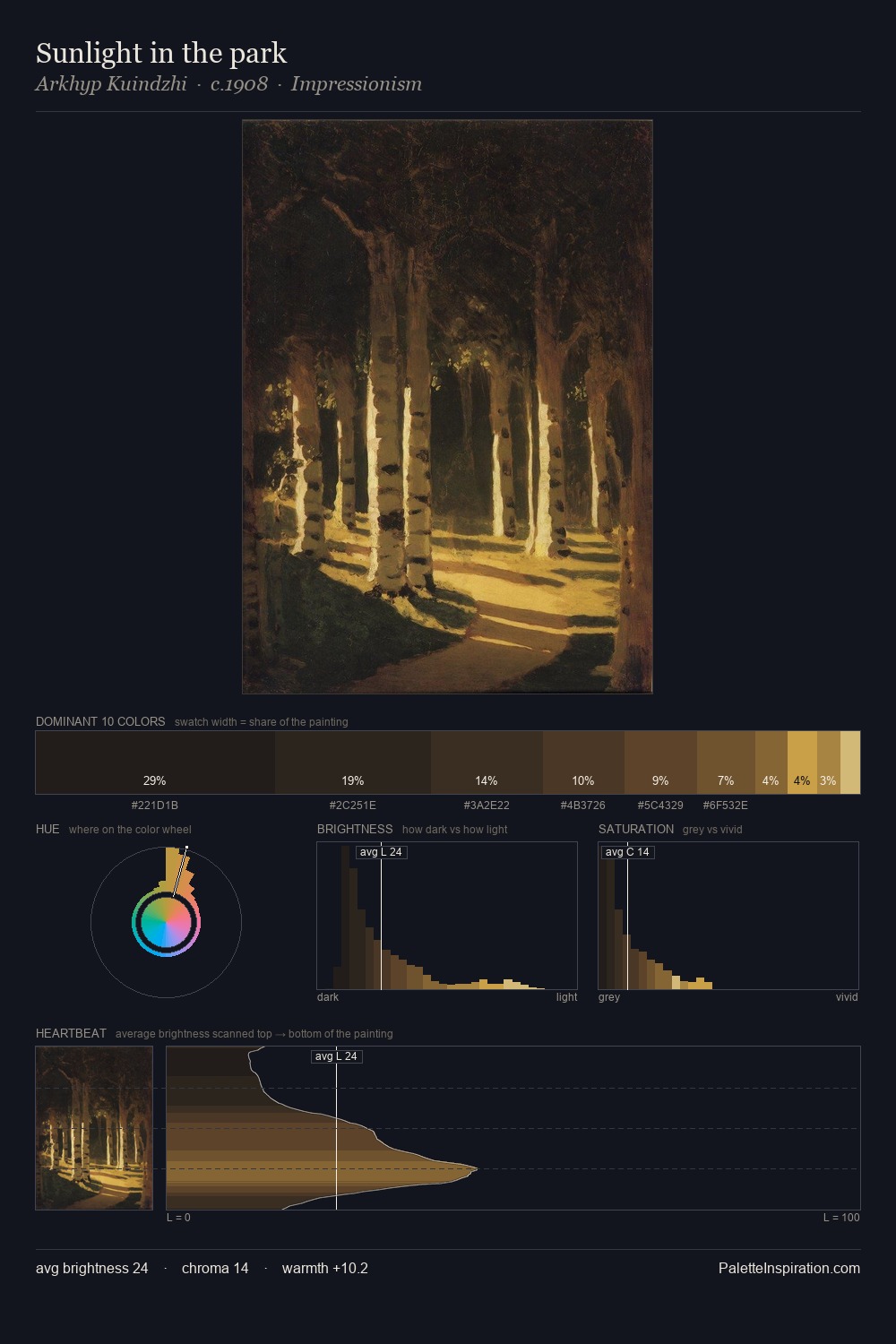Click 'avg brightness 24' in the footer

pyautogui.click(x=92, y=1268)
